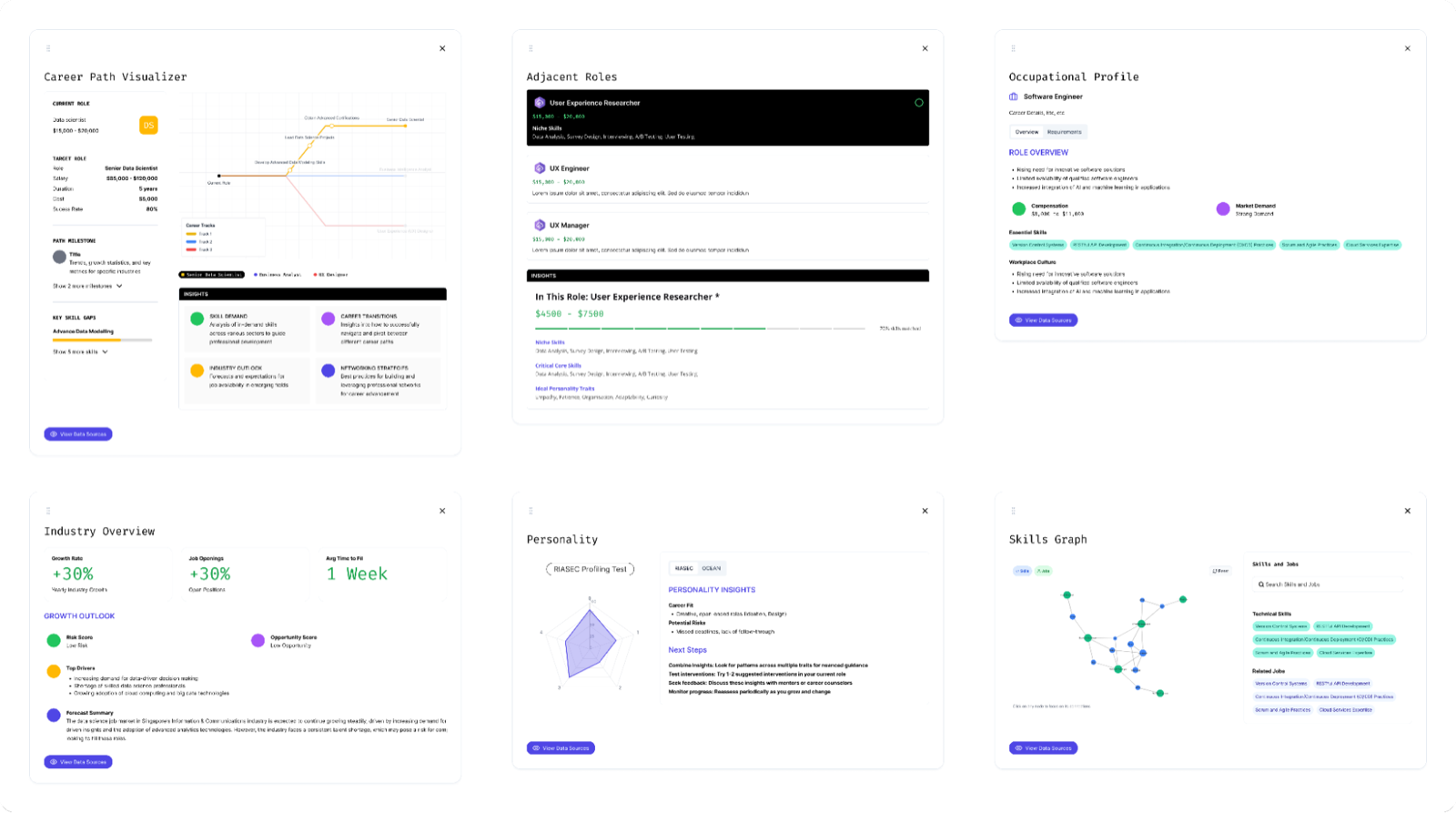
Task: Click the purple hexagon icon beside UX Engineer
Action: (x=540, y=168)
